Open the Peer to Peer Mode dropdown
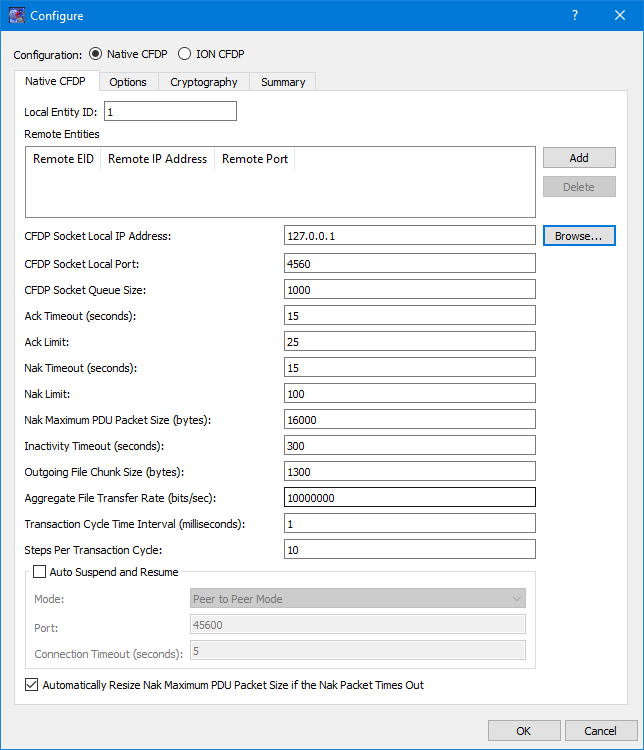 357,599
